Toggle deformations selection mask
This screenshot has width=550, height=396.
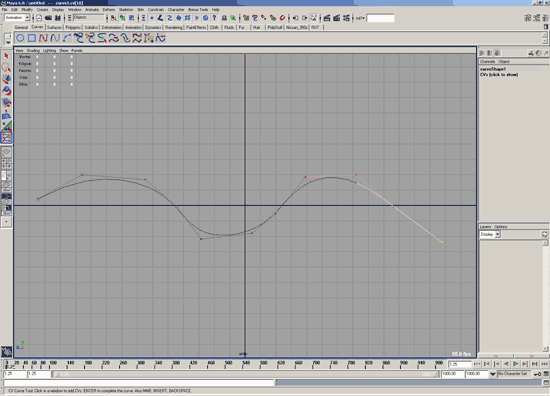188,18
